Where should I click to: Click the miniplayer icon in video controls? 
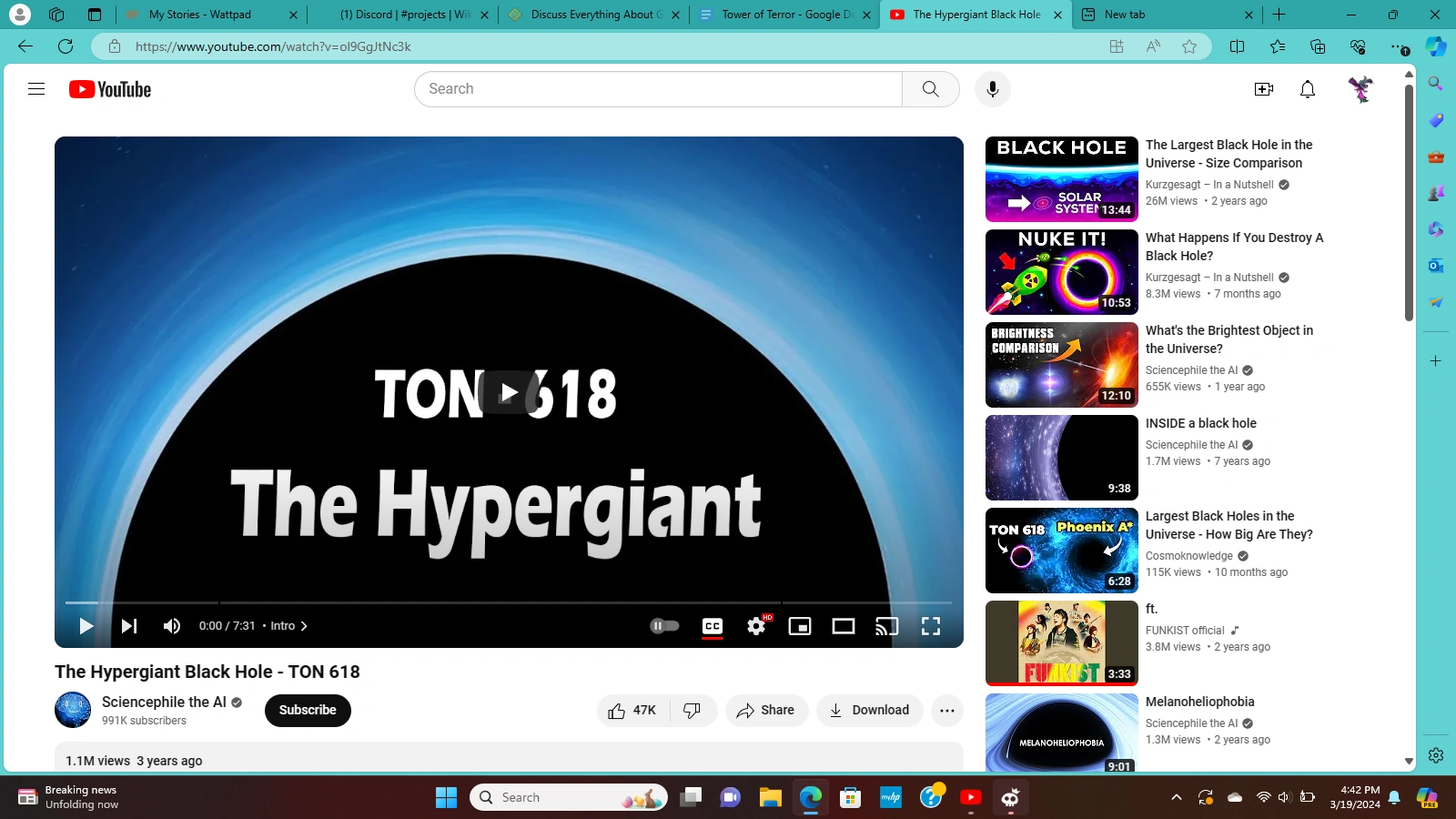point(800,625)
